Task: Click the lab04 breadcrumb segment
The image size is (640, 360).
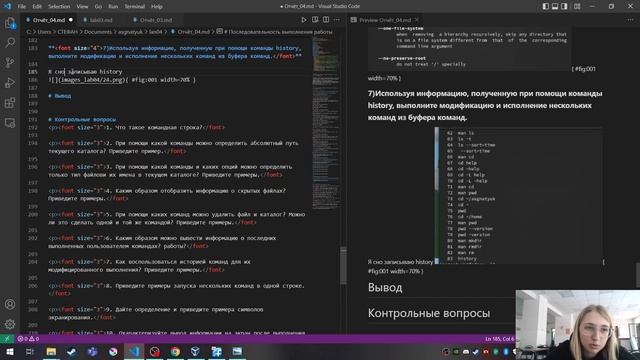Action: 155,31
